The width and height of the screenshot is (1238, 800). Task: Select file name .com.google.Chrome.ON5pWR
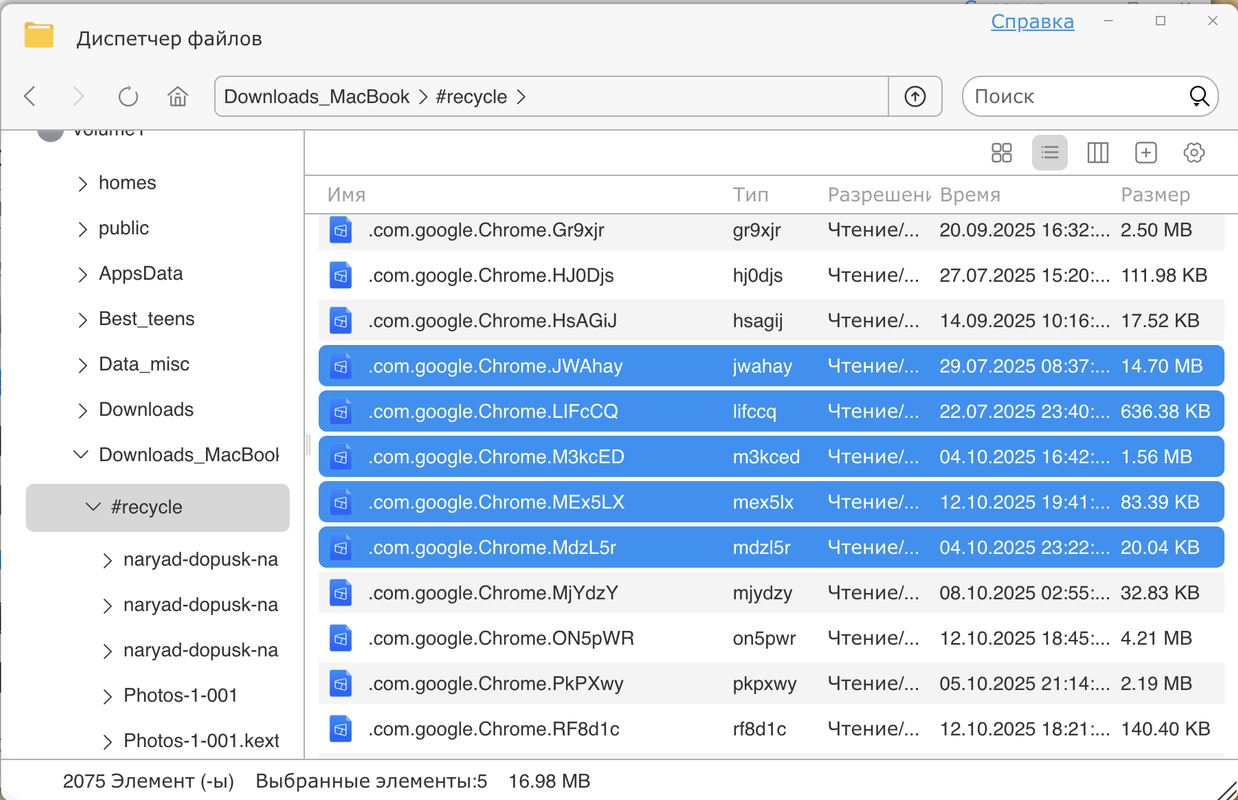pos(501,638)
